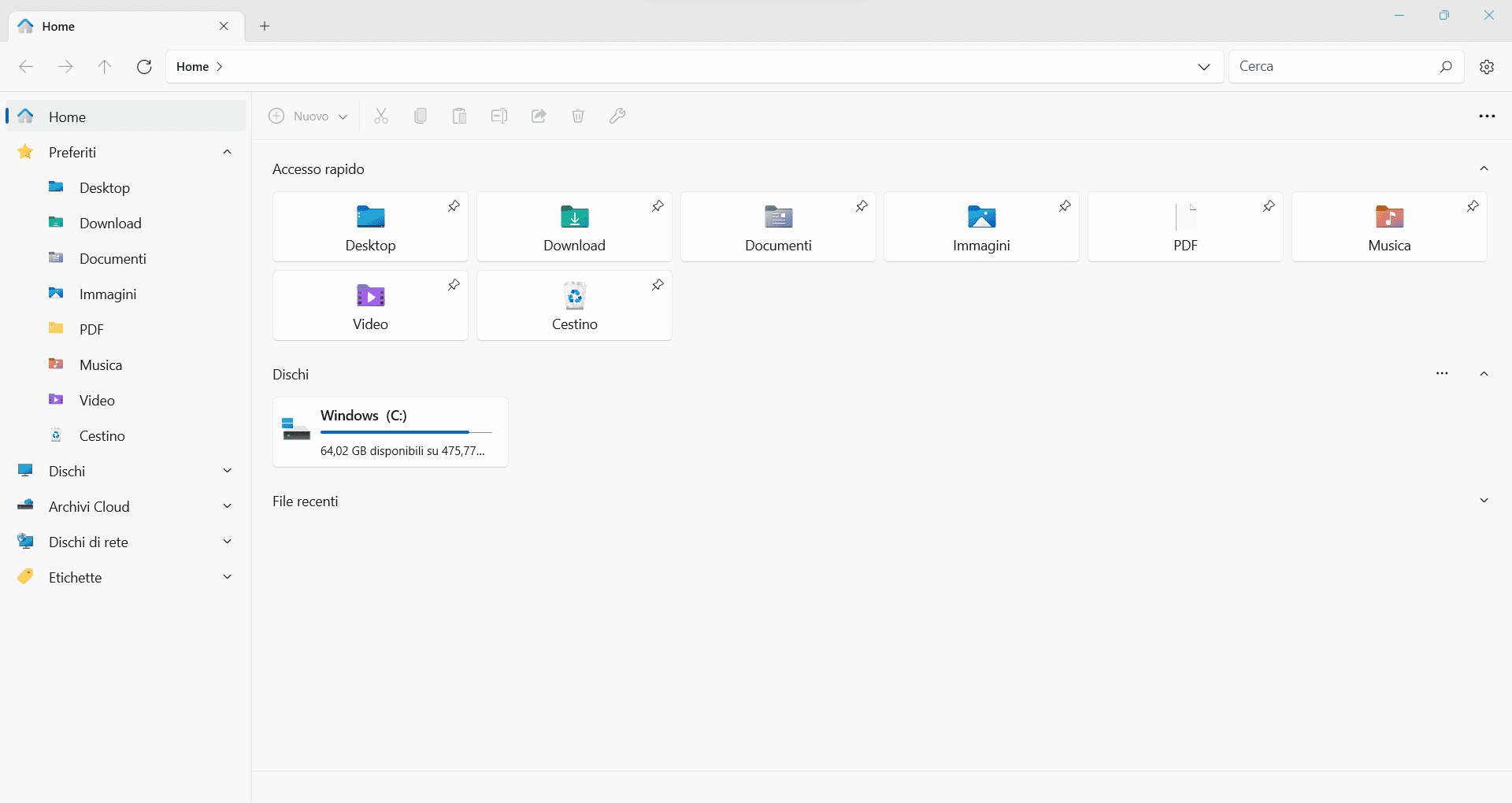Open the settings gear icon
Image resolution: width=1512 pixels, height=803 pixels.
click(x=1487, y=67)
